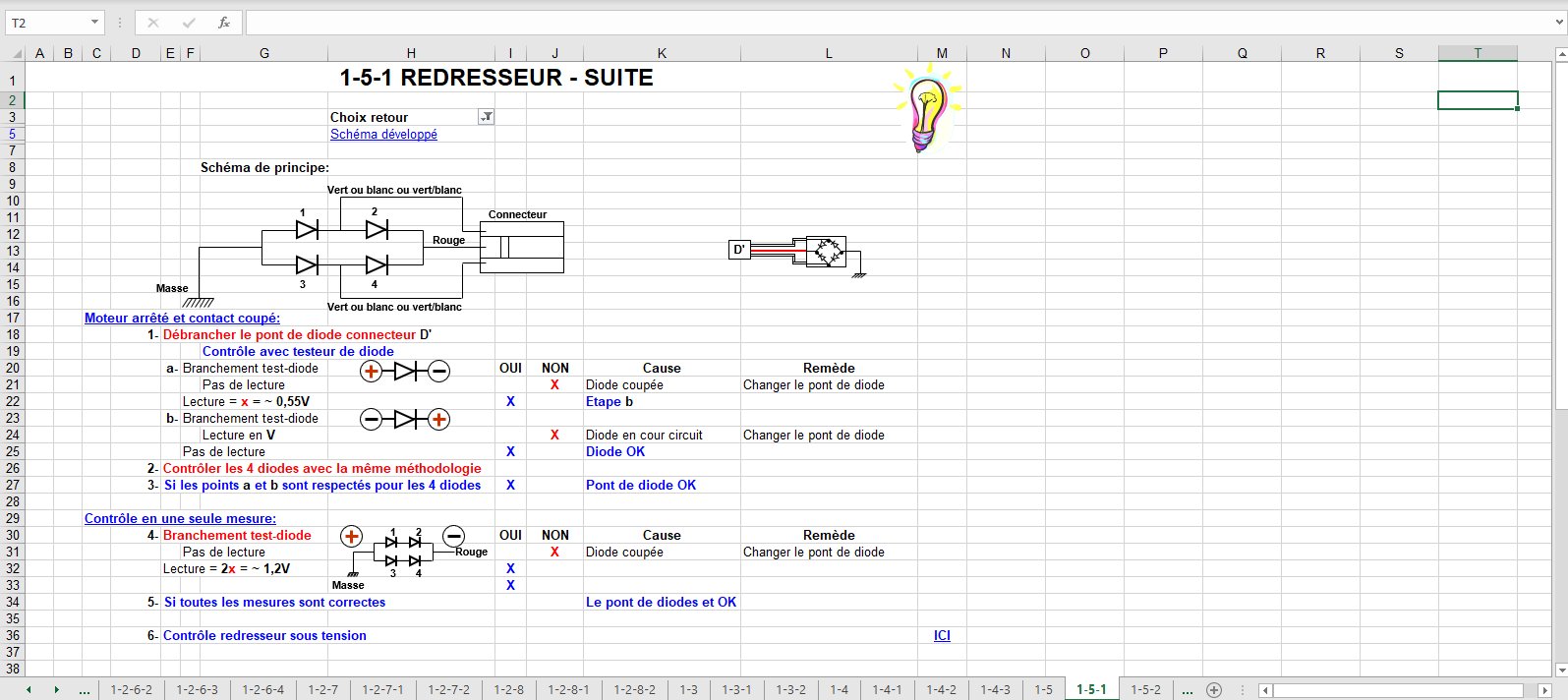Image resolution: width=1568 pixels, height=700 pixels.
Task: Select column T header
Action: click(x=1478, y=53)
